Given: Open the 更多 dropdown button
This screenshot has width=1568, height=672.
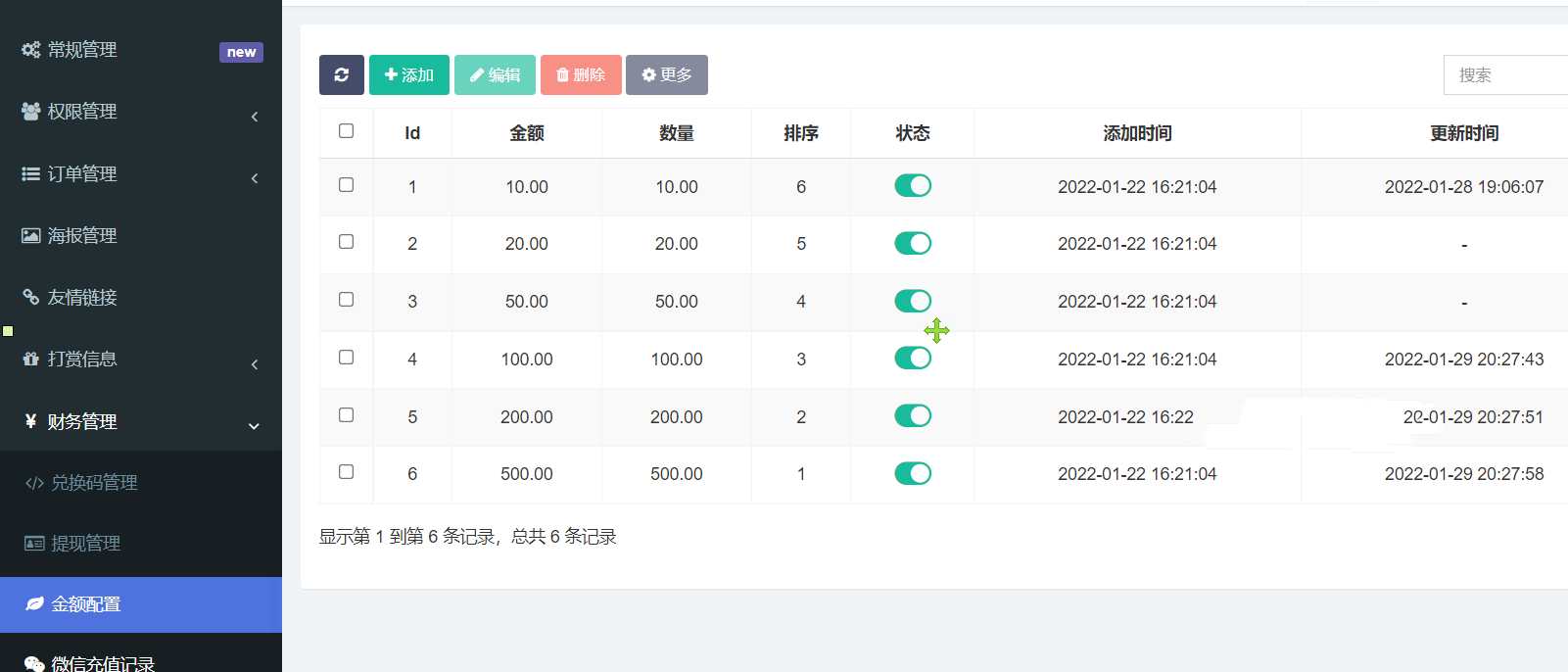Looking at the screenshot, I should point(666,74).
